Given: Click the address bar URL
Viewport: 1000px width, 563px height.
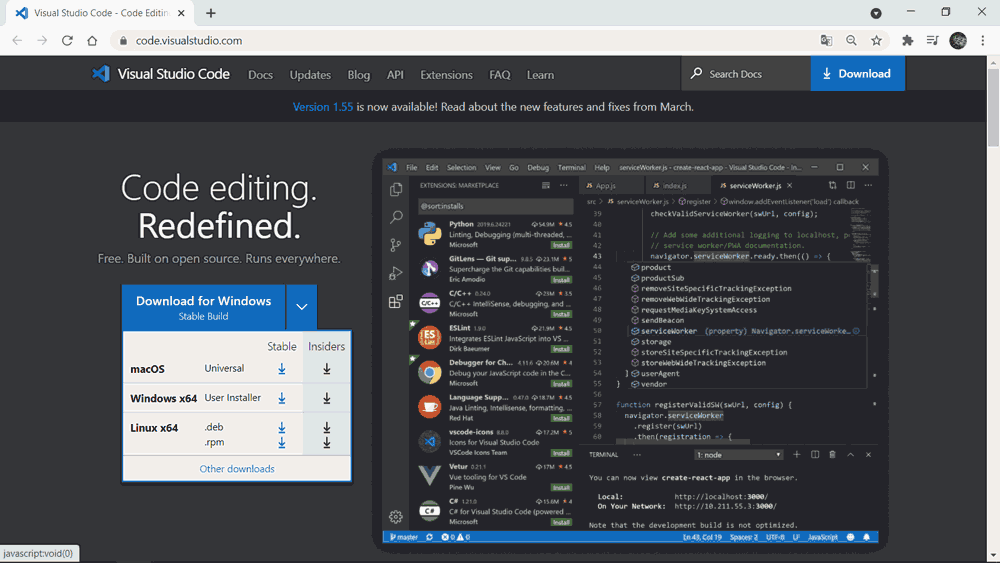Looking at the screenshot, I should (x=189, y=40).
